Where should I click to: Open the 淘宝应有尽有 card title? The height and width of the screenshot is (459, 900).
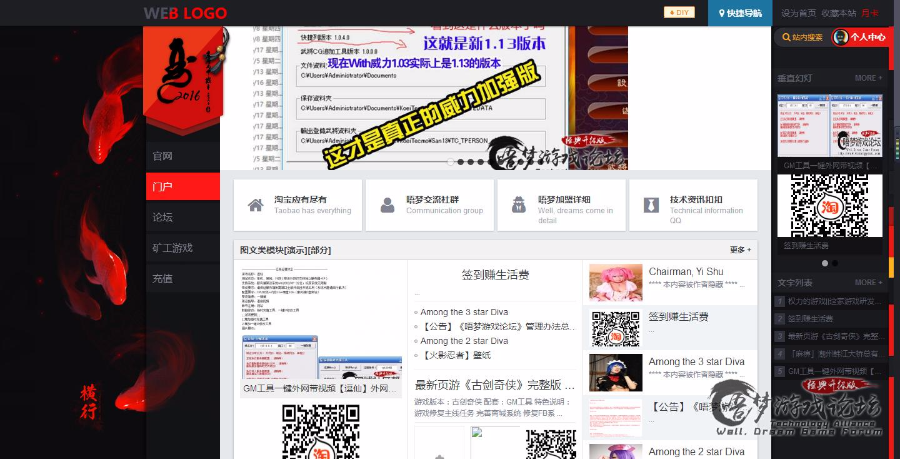[x=300, y=200]
